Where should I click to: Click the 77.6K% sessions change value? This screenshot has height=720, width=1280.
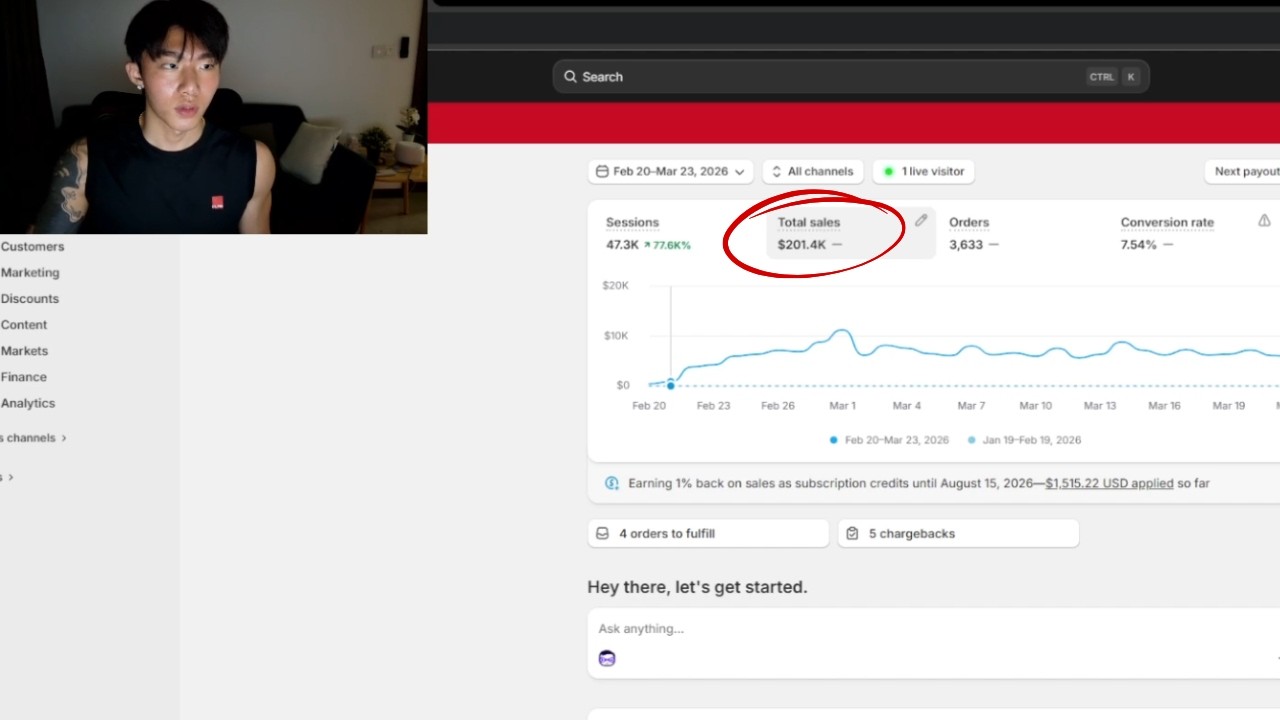coord(666,245)
